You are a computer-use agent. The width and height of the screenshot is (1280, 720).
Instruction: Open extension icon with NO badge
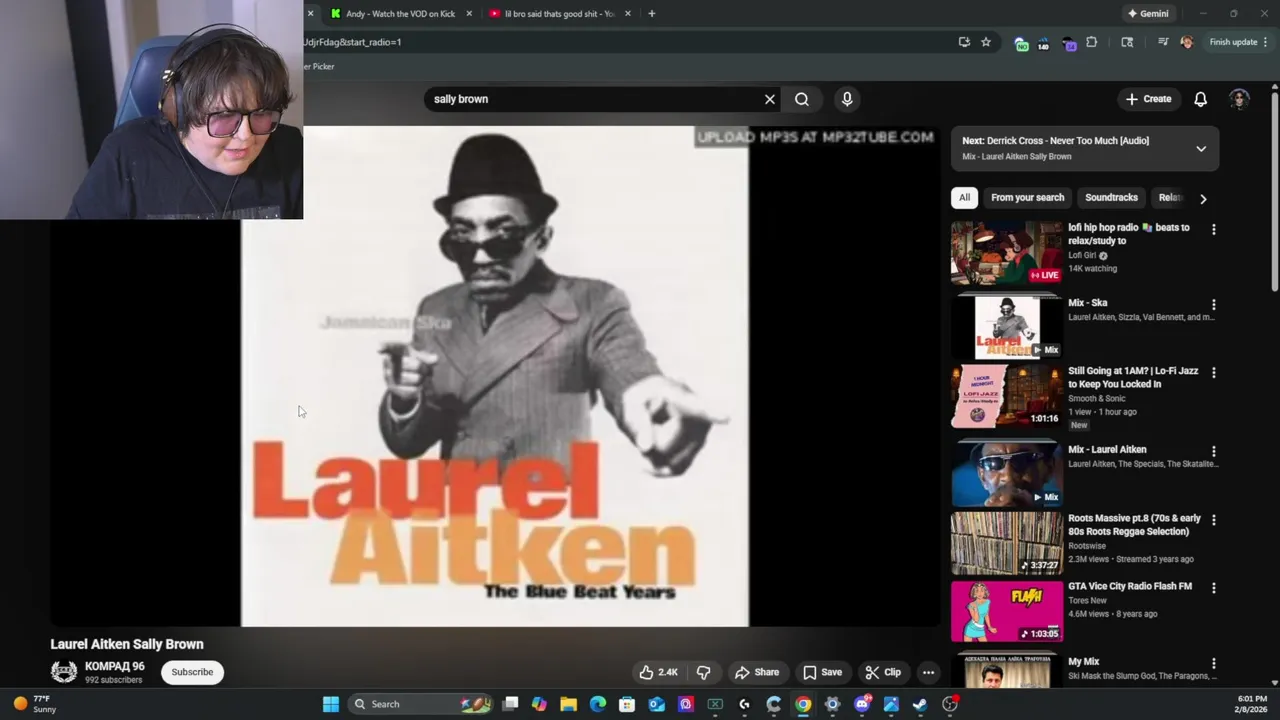point(1021,43)
